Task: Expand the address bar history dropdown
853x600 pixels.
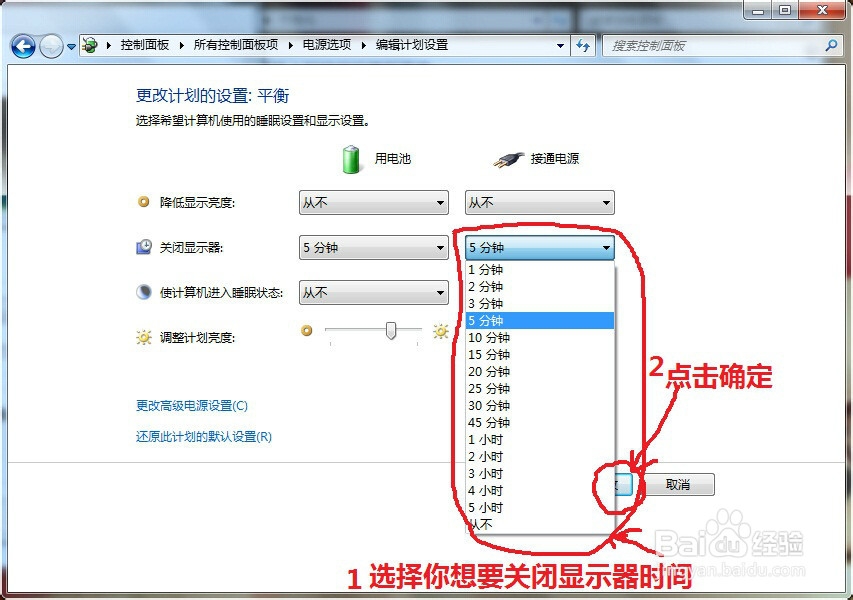Action: (560, 46)
